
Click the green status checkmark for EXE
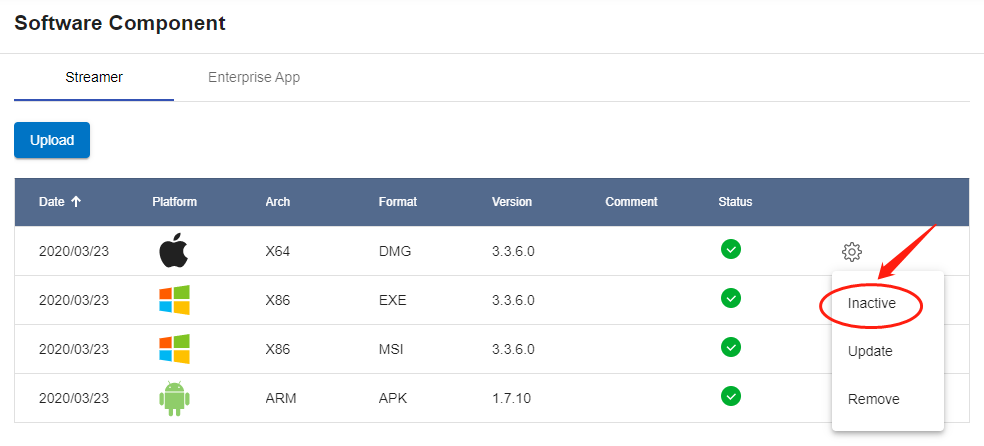pyautogui.click(x=731, y=298)
